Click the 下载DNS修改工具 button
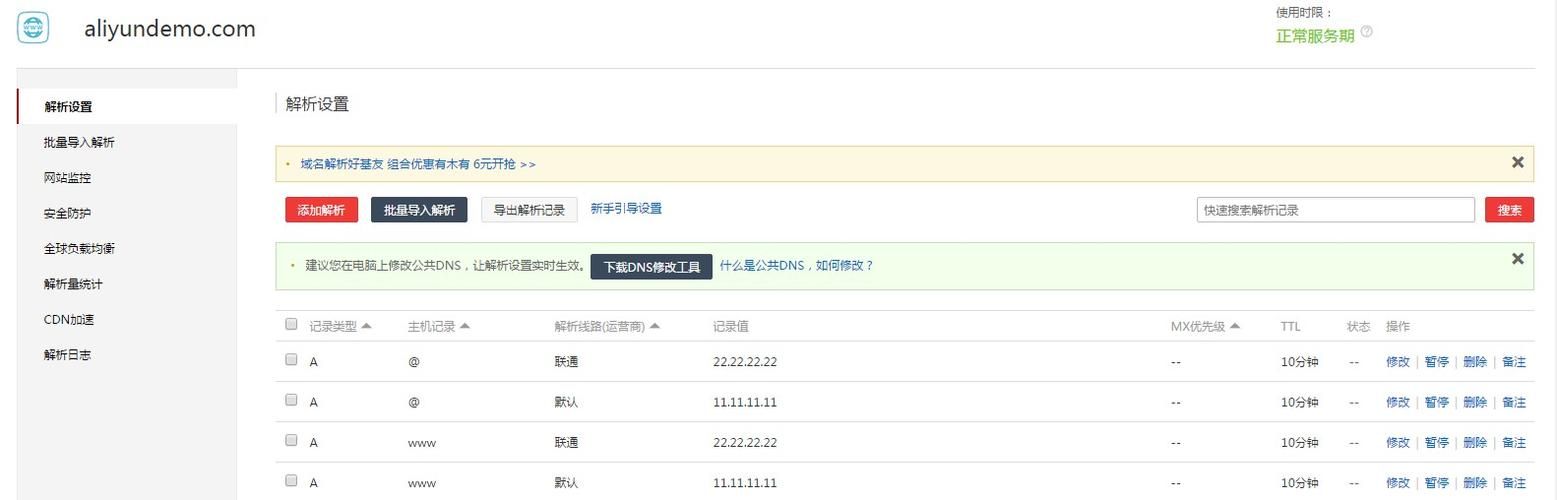1557x500 pixels. [x=651, y=267]
